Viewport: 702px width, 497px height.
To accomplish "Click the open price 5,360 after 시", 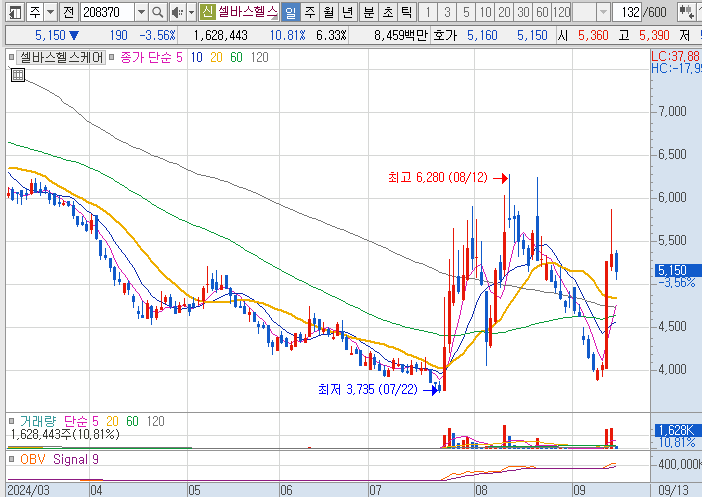I will (x=593, y=35).
